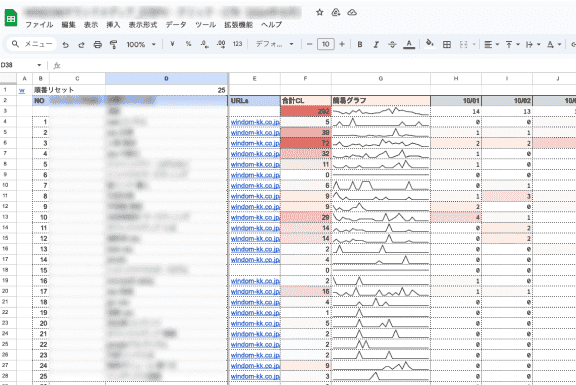Star this spreadsheet document
This screenshot has width=576, height=385.
[x=320, y=12]
